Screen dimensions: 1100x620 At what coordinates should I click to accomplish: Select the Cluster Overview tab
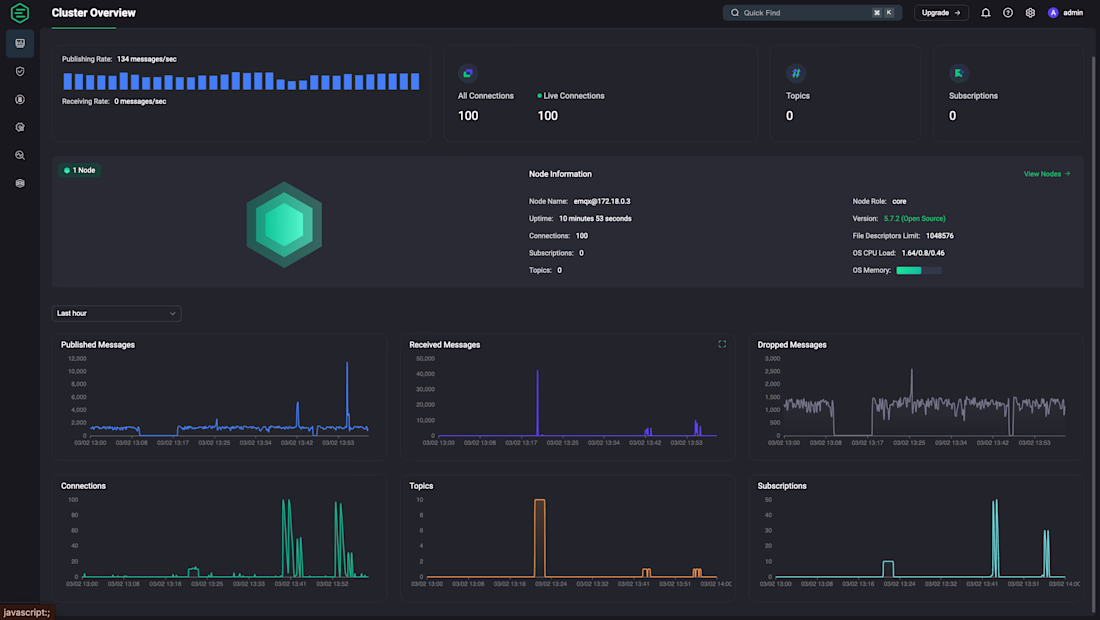tap(93, 13)
